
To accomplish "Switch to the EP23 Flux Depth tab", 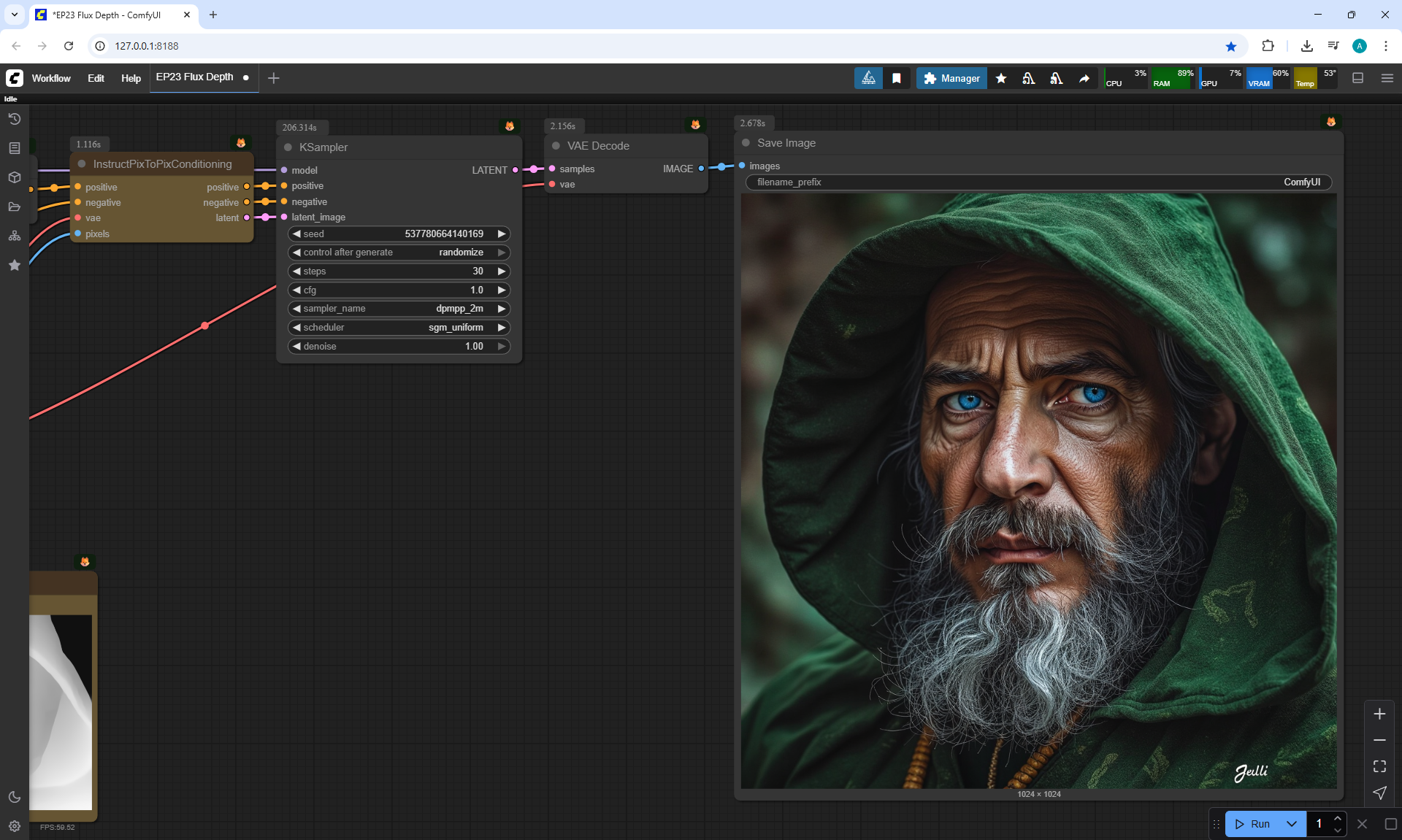I will point(194,77).
